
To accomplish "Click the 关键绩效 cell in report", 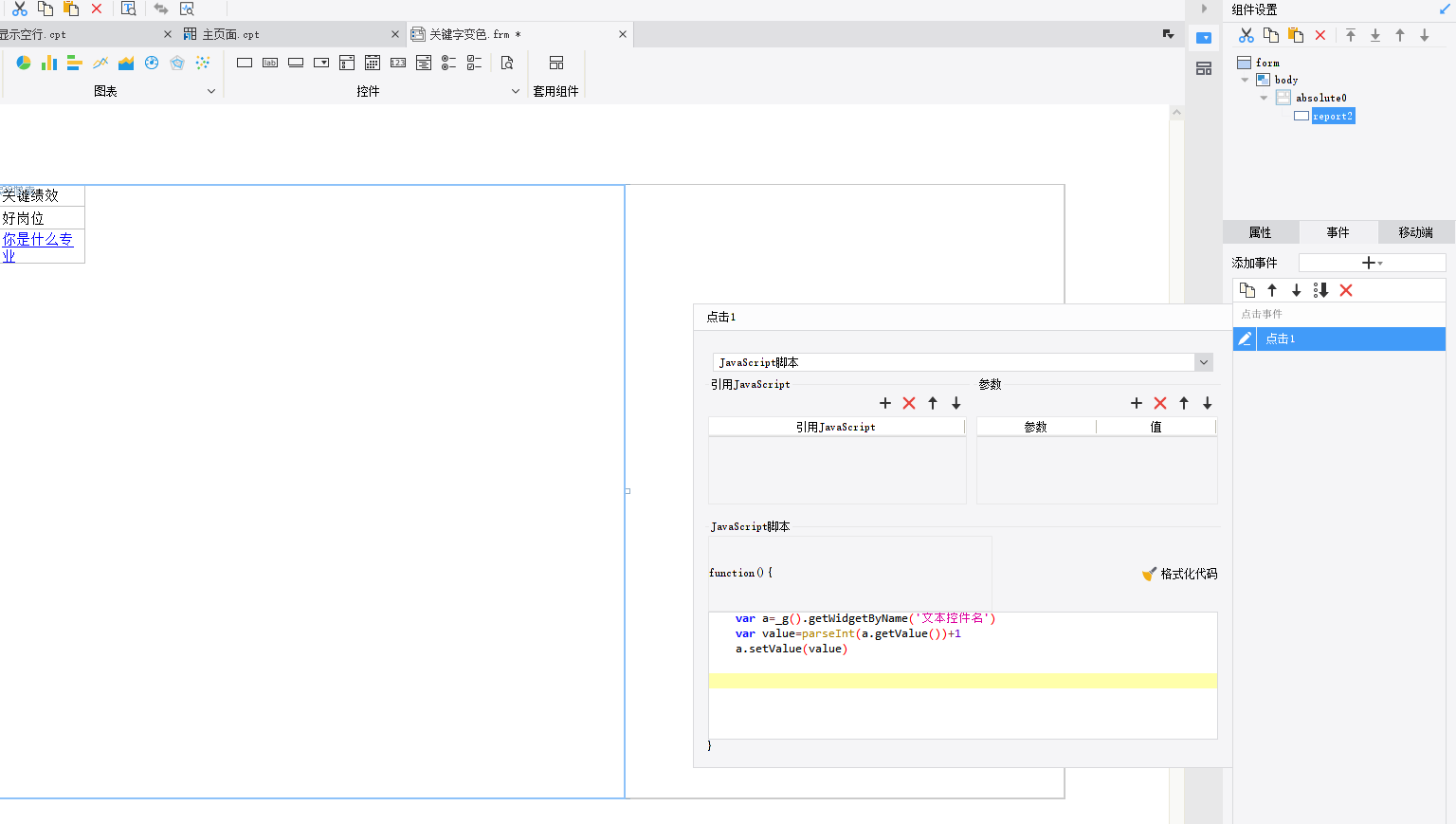I will coord(43,195).
